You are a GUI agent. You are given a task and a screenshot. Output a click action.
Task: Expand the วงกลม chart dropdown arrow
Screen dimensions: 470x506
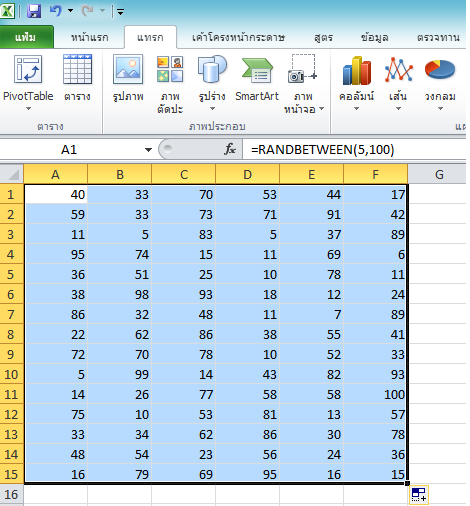click(x=440, y=108)
